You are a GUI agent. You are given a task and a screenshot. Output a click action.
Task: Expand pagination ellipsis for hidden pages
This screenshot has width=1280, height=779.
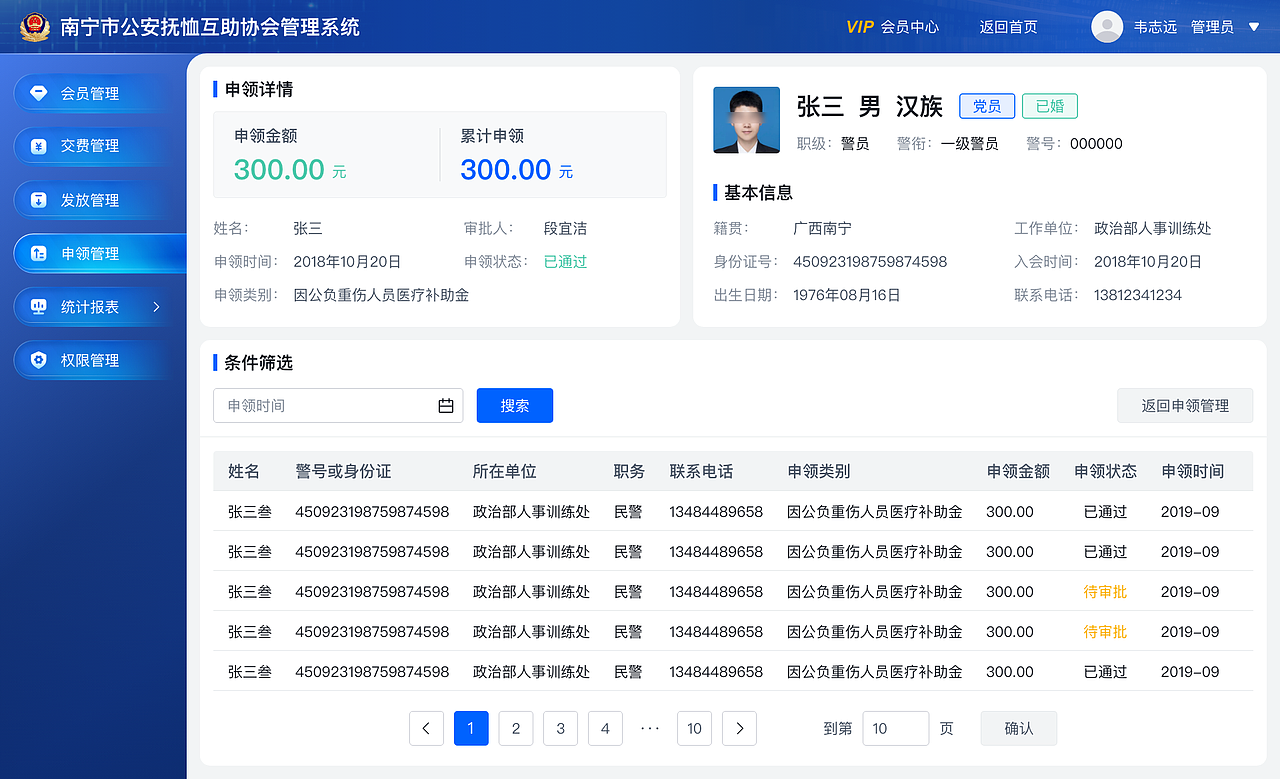point(650,728)
